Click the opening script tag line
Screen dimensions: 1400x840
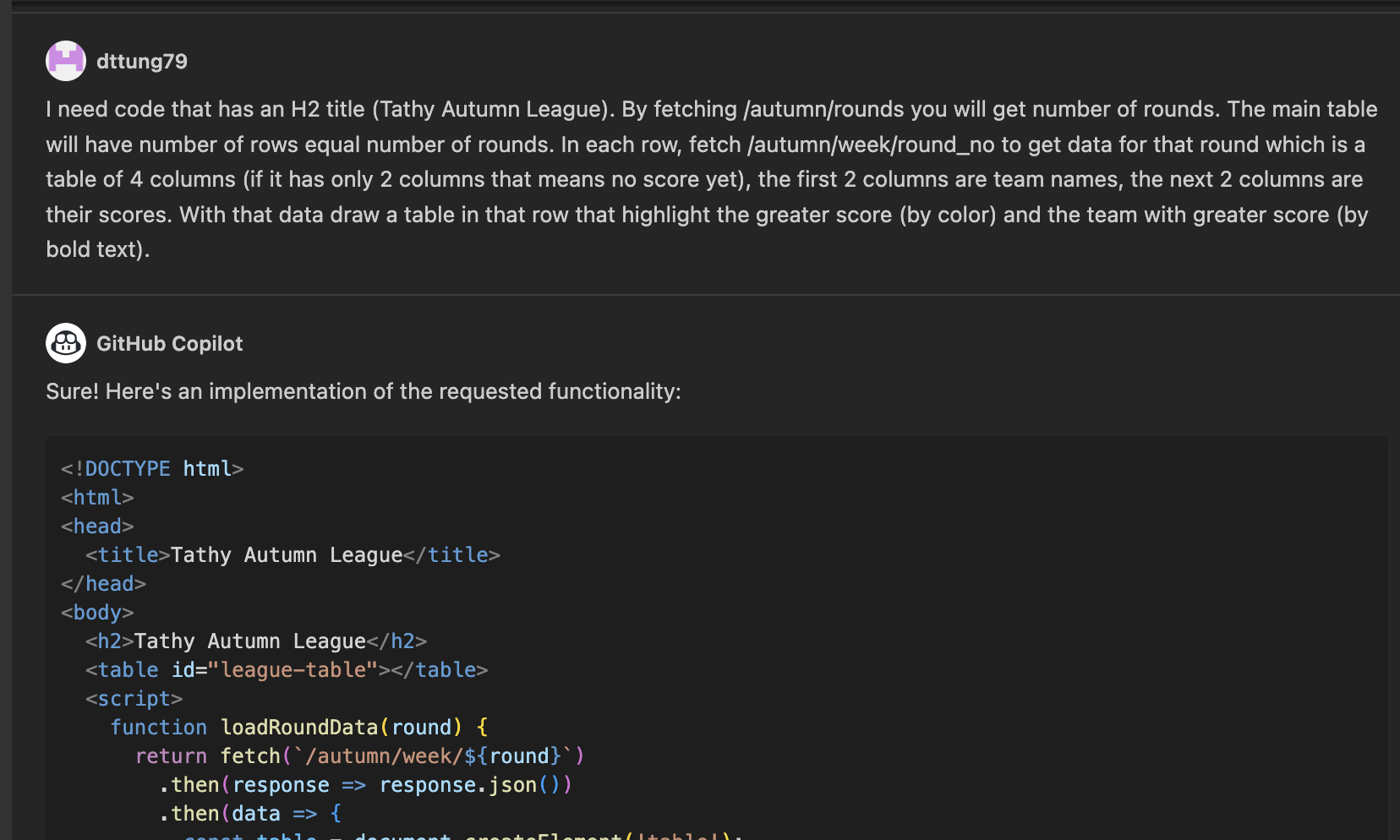(134, 699)
